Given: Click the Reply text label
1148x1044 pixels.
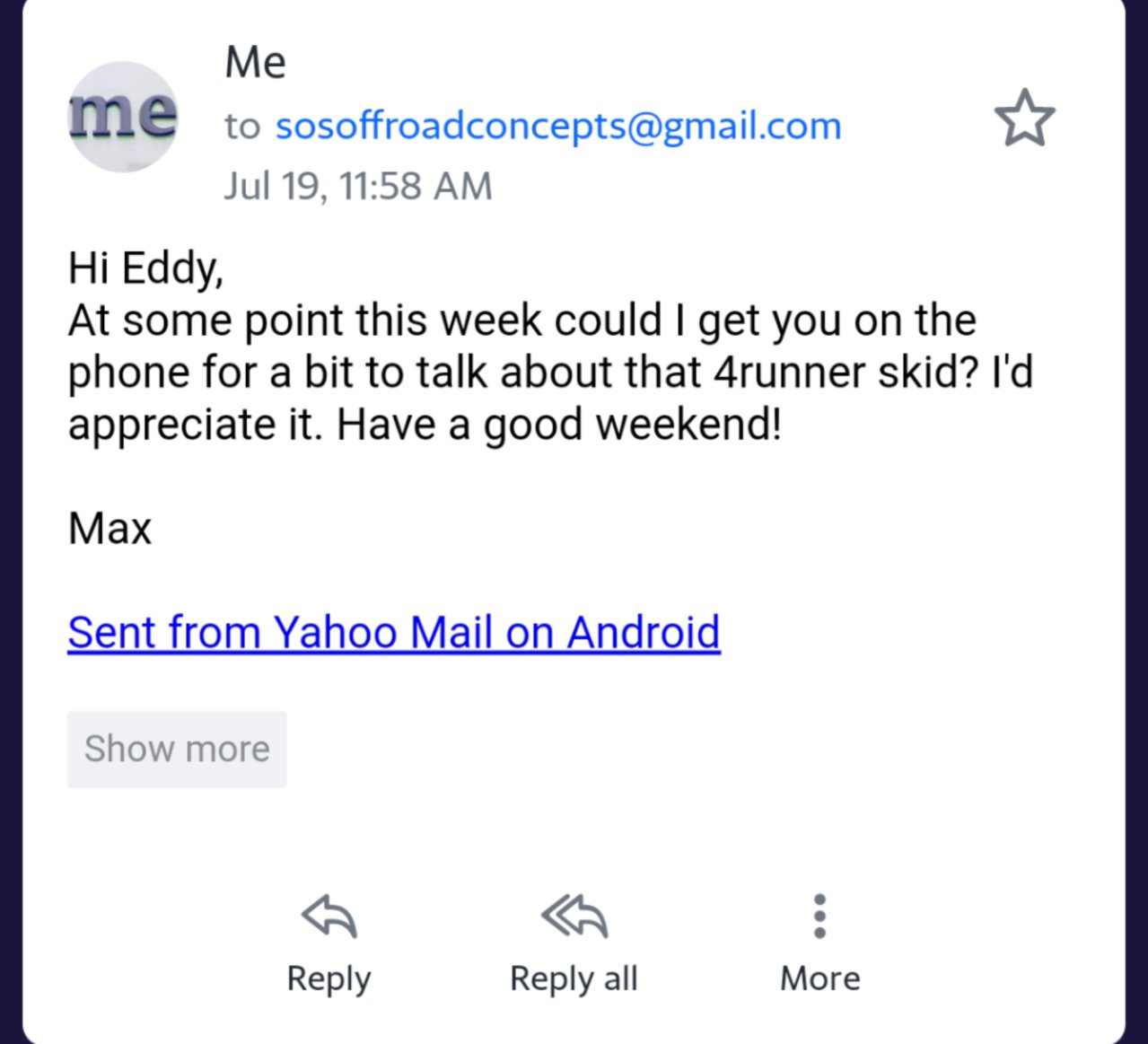Looking at the screenshot, I should (x=329, y=978).
